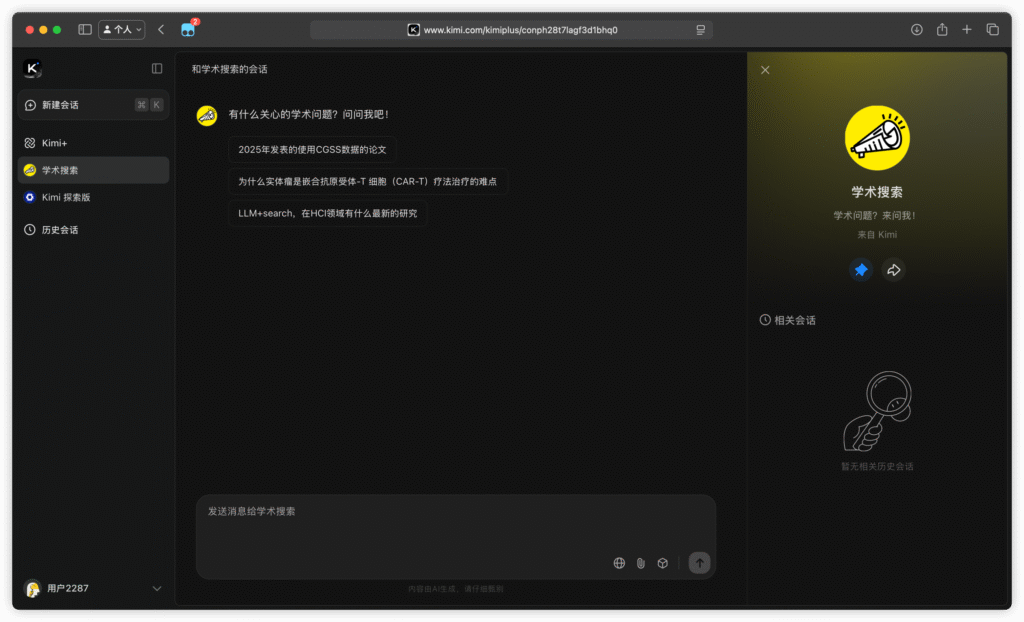The height and width of the screenshot is (622, 1024).
Task: Open Kimi 探索版 from the sidebar
Action: (x=93, y=197)
